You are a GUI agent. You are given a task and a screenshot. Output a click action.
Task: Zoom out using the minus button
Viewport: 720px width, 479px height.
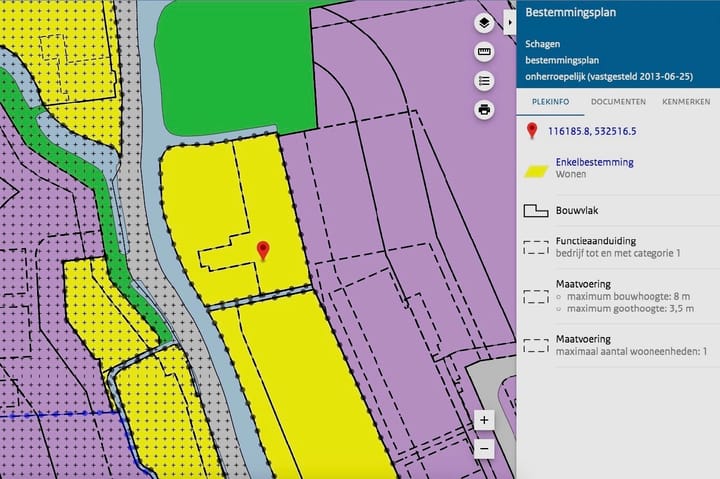(x=484, y=449)
